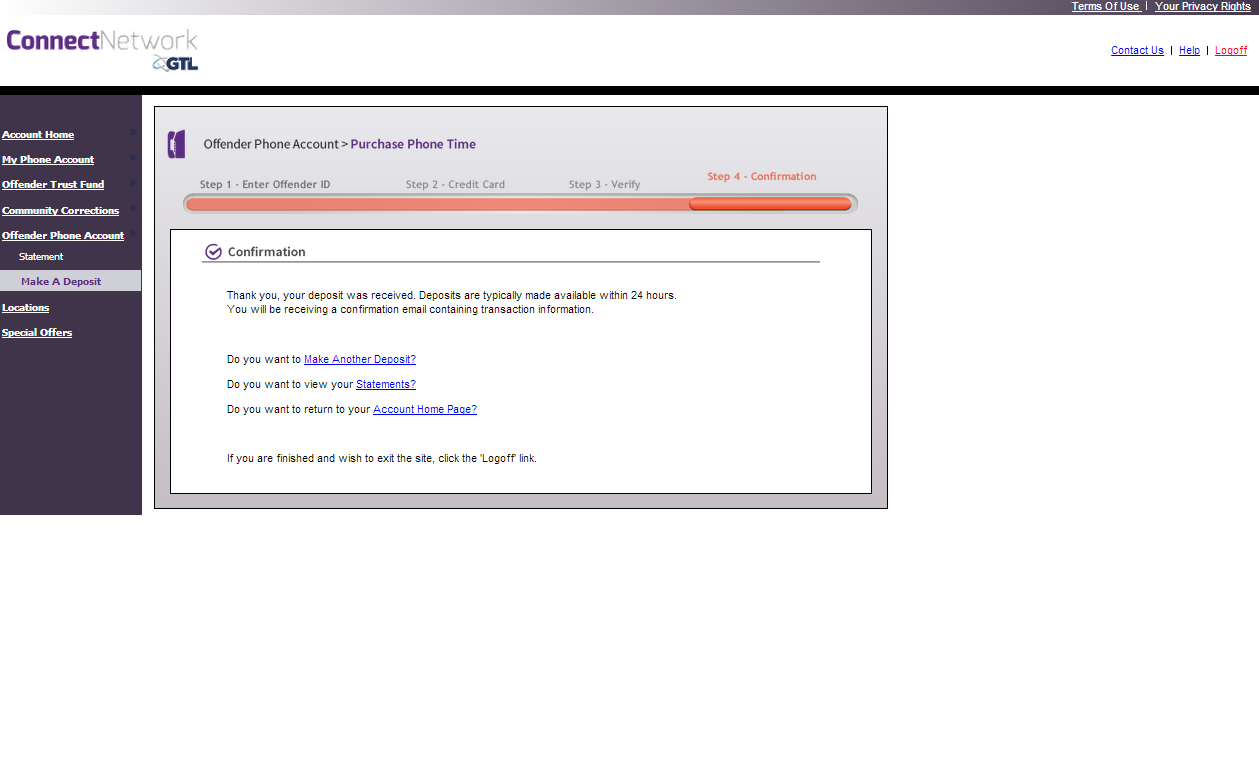
Task: Click the ConnectNetwork GTL logo
Action: click(102, 50)
